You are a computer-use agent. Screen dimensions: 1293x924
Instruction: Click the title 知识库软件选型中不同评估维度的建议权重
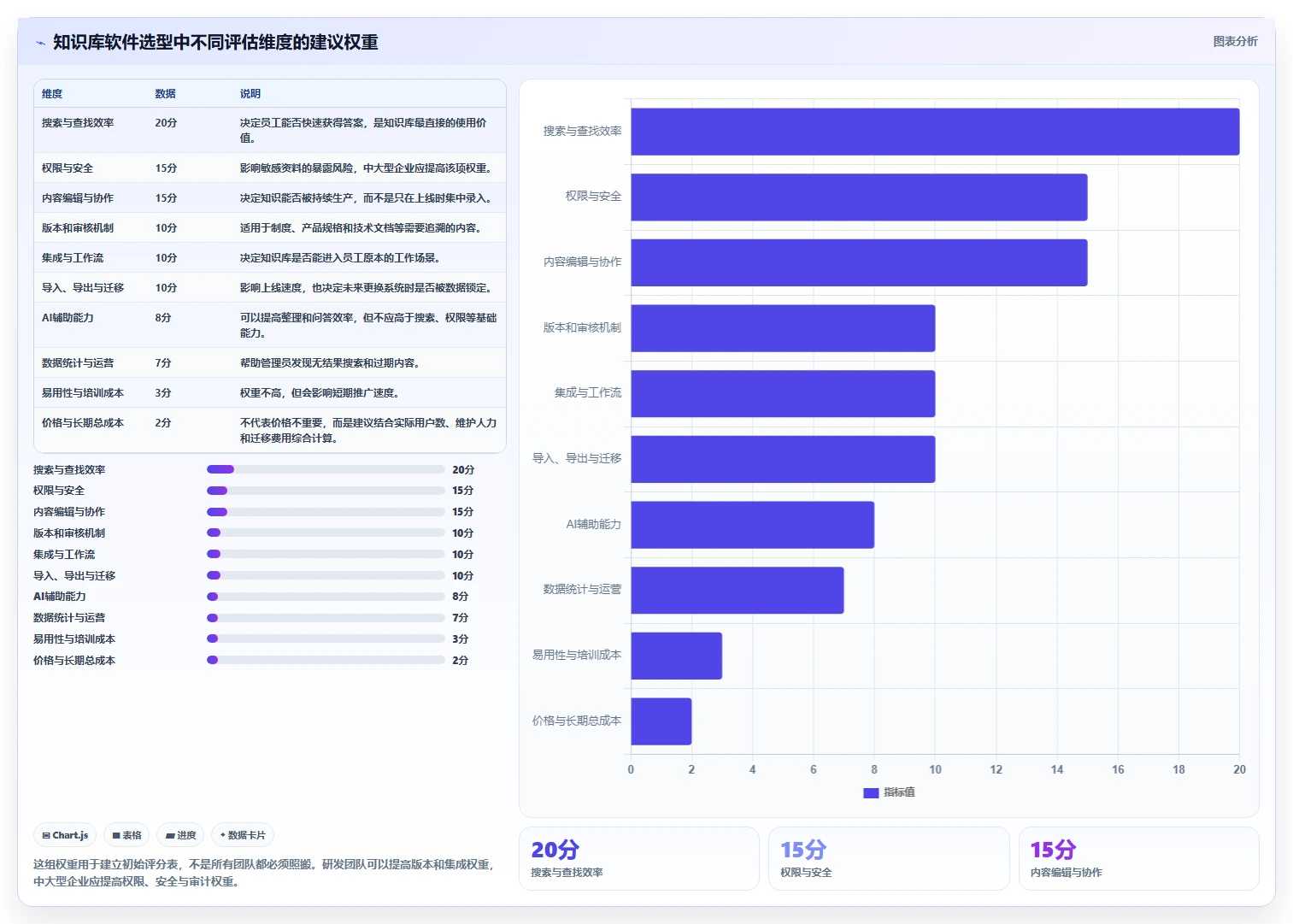(x=215, y=42)
